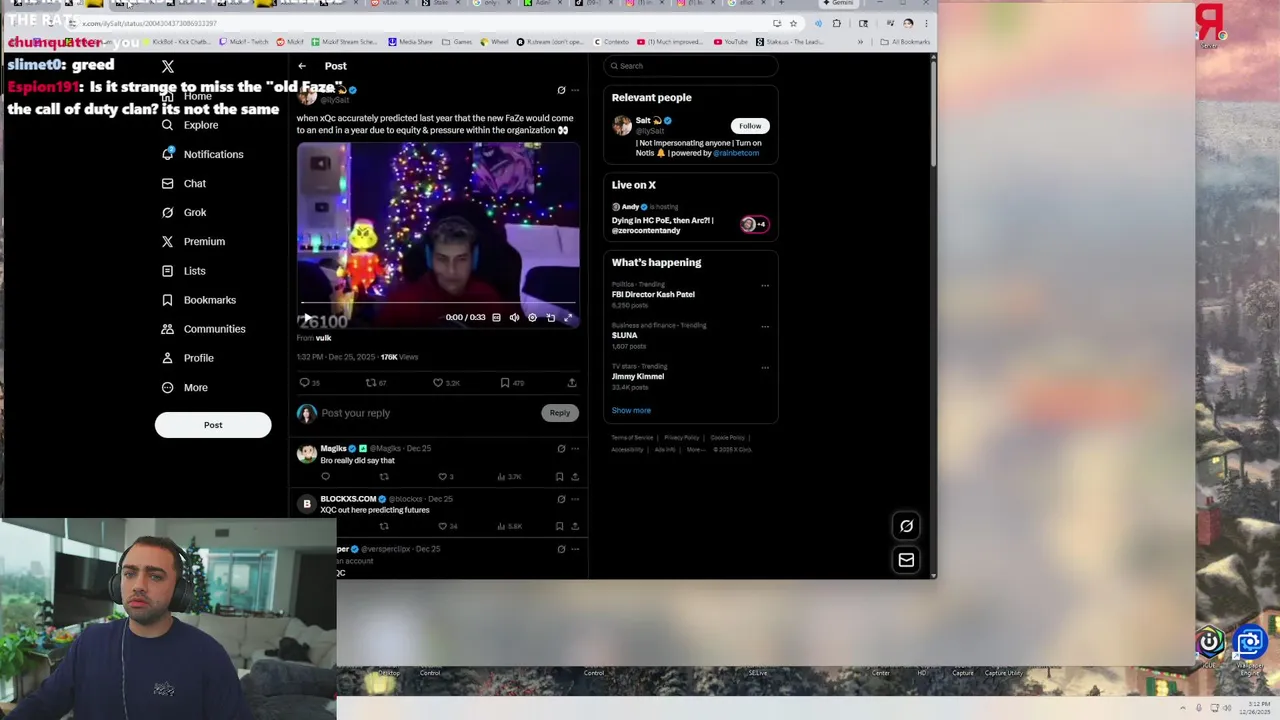This screenshot has height=720, width=1280.
Task: Open the three-dot menu on BLOCKXS.COM reply
Action: tap(575, 499)
